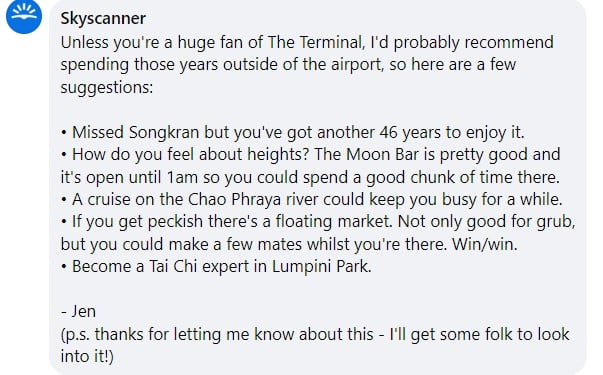Click the closing "into it!)" text

click(x=87, y=356)
